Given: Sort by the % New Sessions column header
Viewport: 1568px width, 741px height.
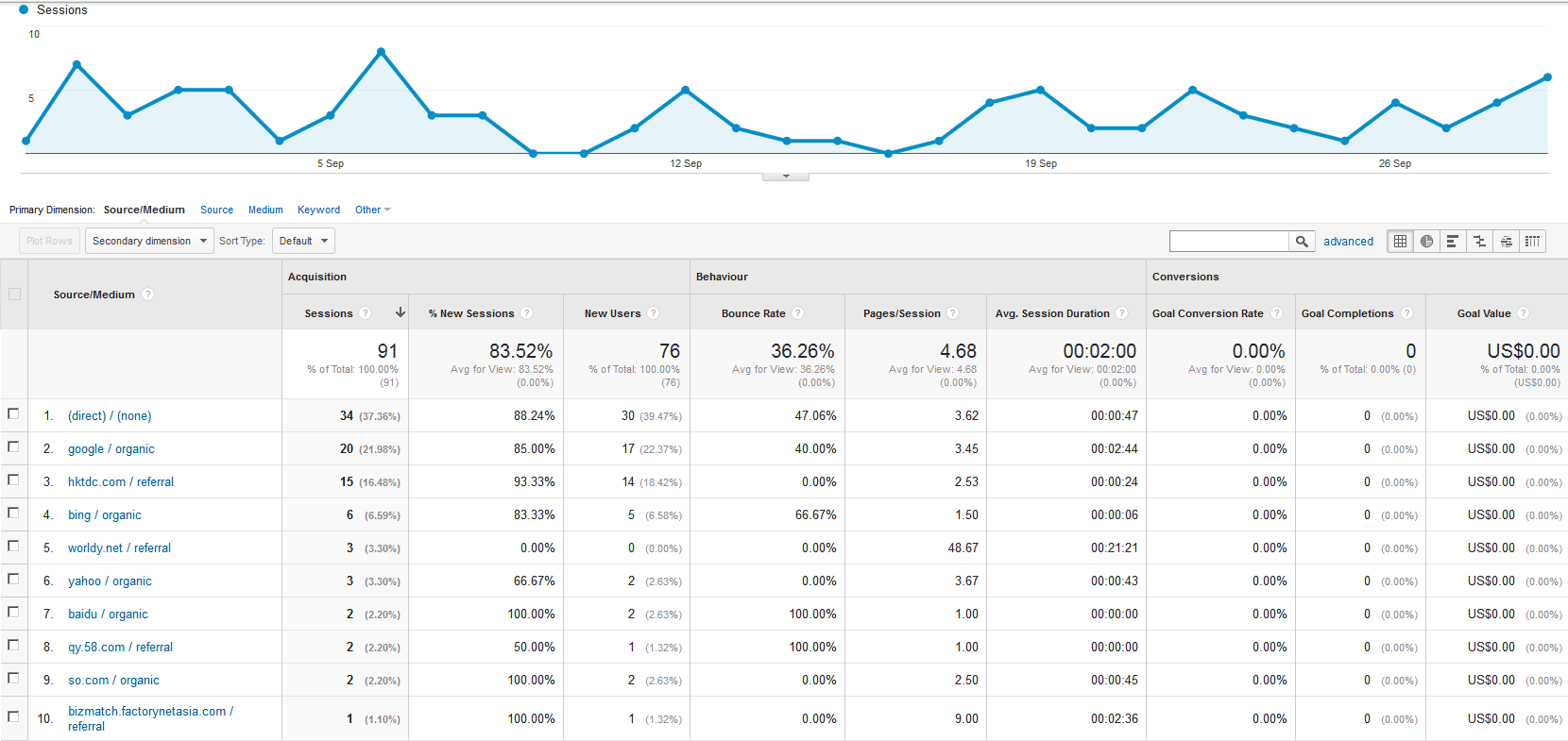Looking at the screenshot, I should (471, 313).
